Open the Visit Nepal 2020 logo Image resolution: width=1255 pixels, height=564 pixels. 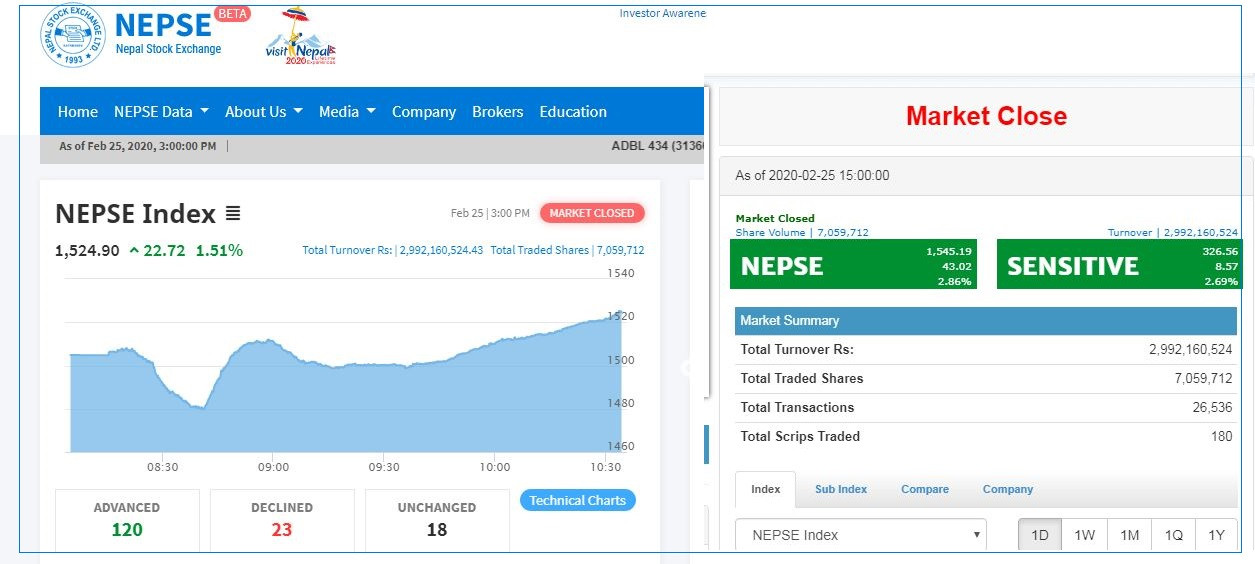[301, 36]
